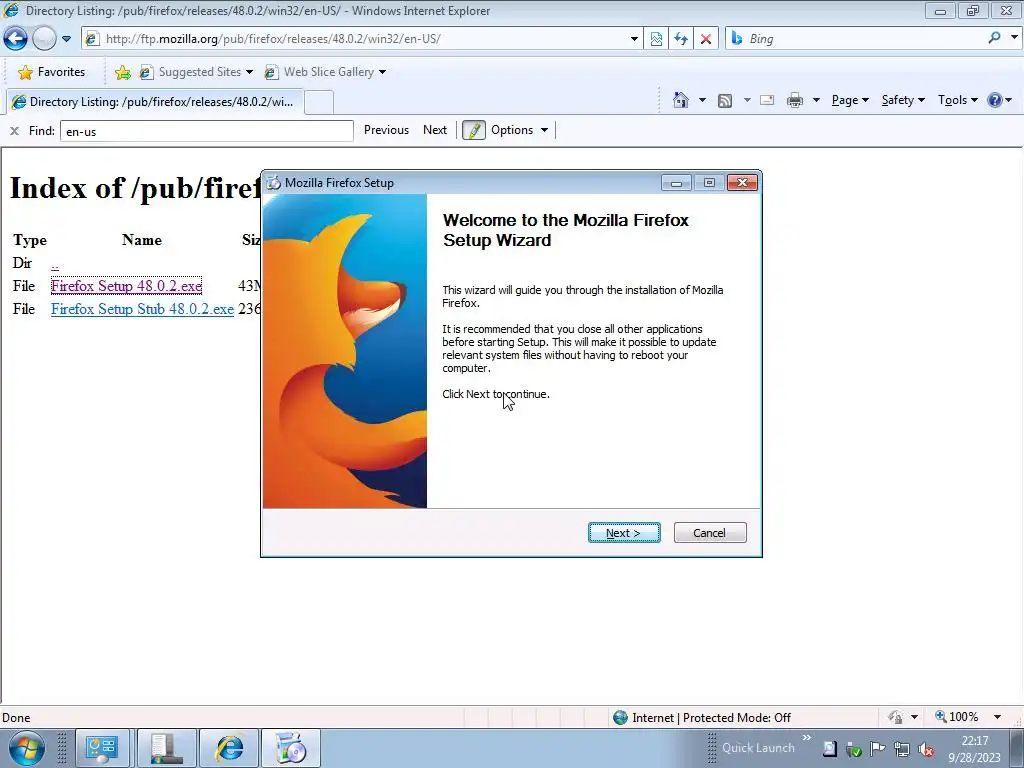This screenshot has width=1024, height=768.
Task: Switch to Firefox installer taskbar icon
Action: pyautogui.click(x=291, y=748)
